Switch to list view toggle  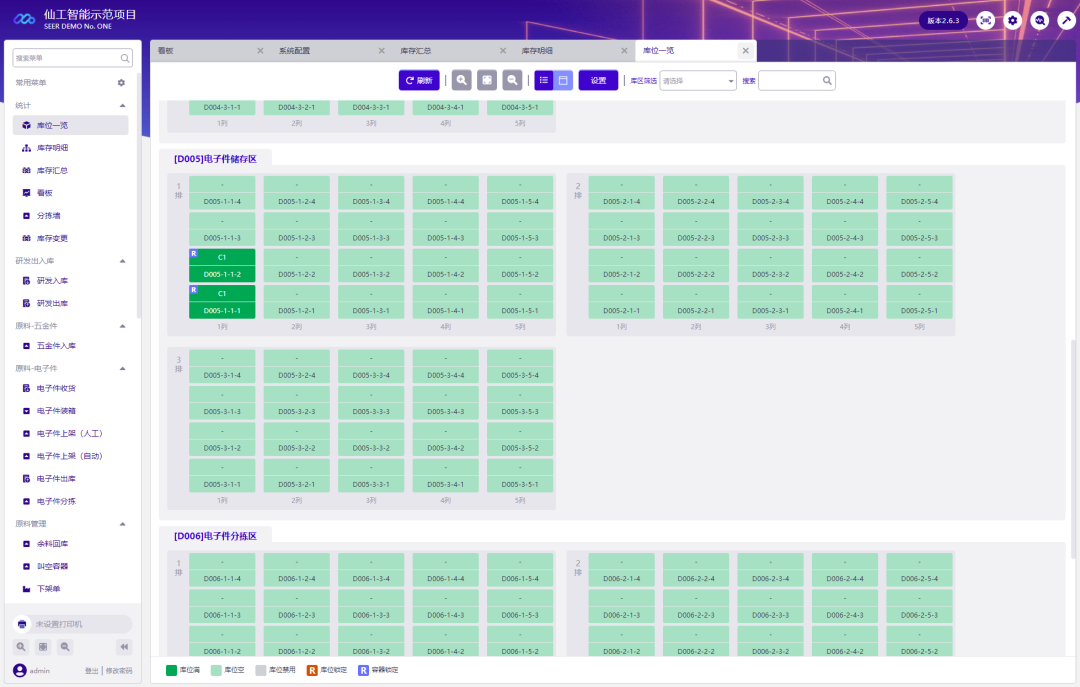point(544,81)
